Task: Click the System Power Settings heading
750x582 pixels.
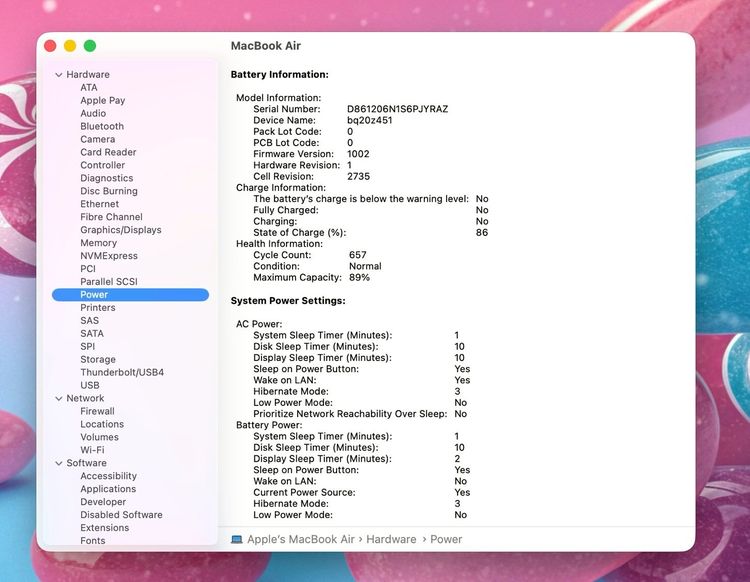Action: pyautogui.click(x=288, y=301)
